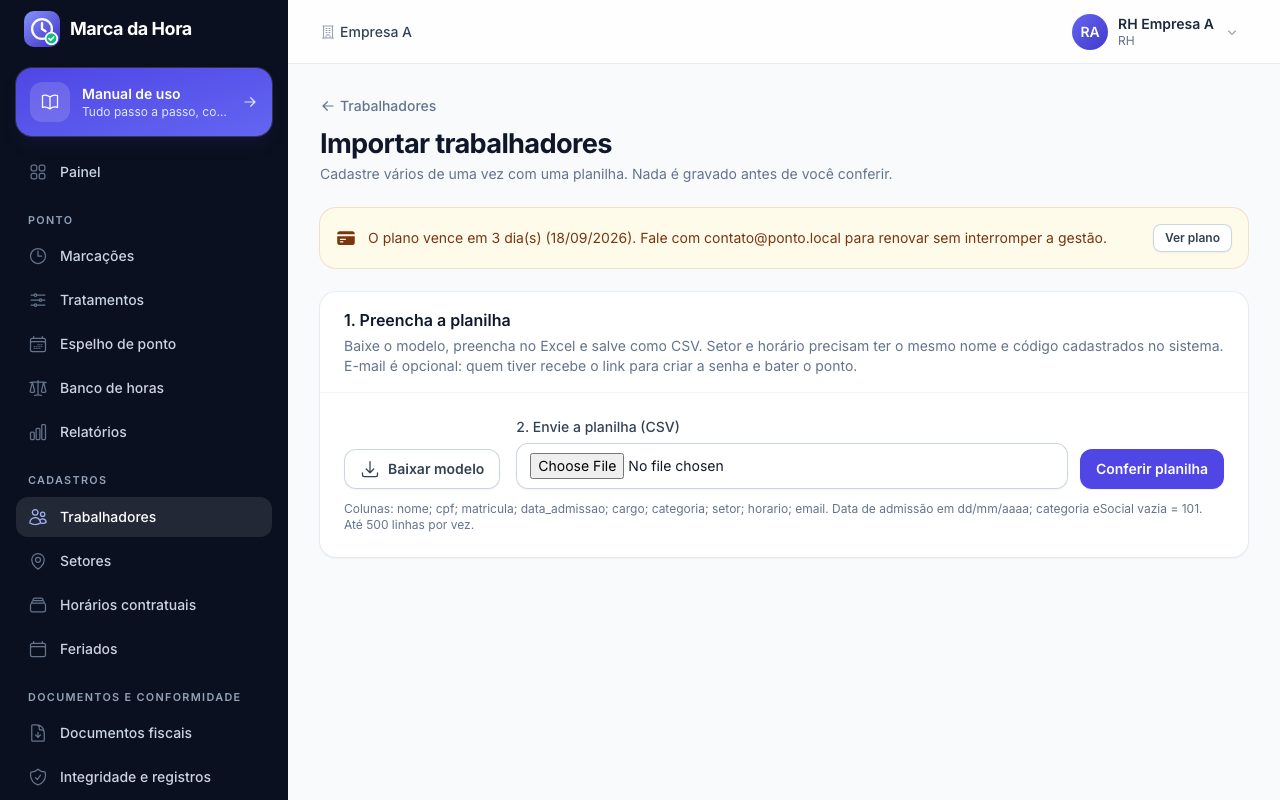The image size is (1280, 800).
Task: Select the Relatórios bar chart icon
Action: pos(38,432)
